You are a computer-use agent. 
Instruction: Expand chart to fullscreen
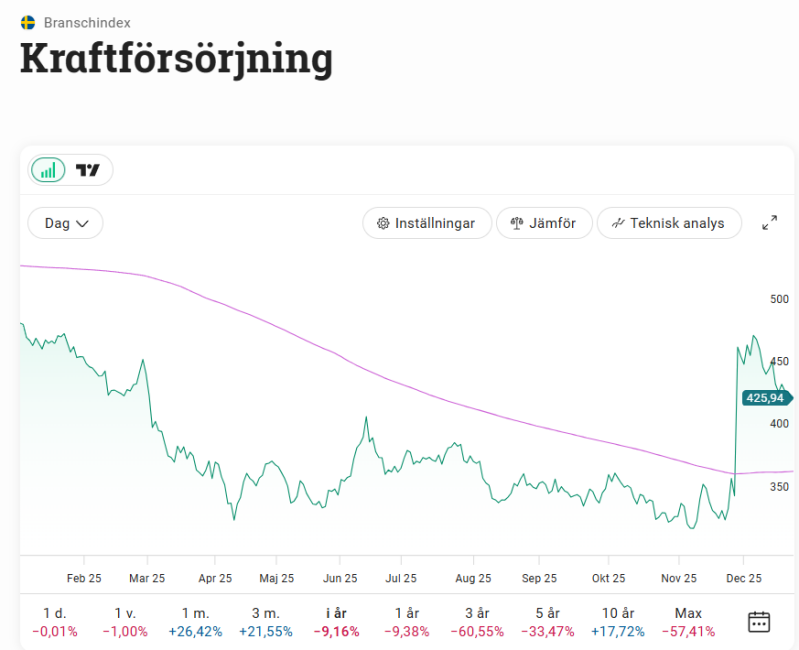tap(769, 223)
